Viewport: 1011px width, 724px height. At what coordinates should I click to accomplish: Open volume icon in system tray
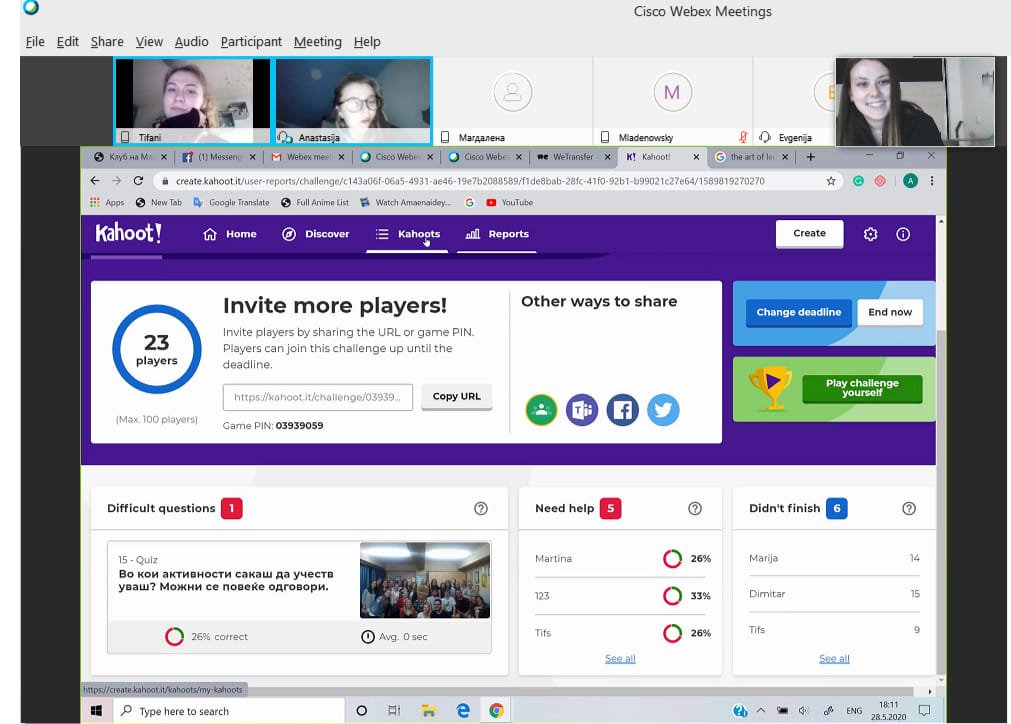pos(803,710)
